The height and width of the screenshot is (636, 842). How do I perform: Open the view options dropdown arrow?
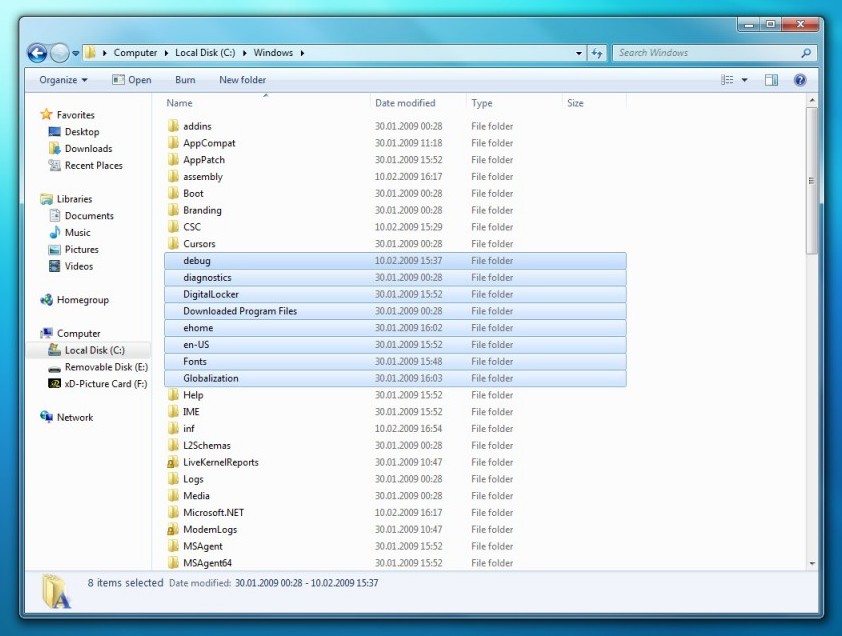(x=744, y=80)
